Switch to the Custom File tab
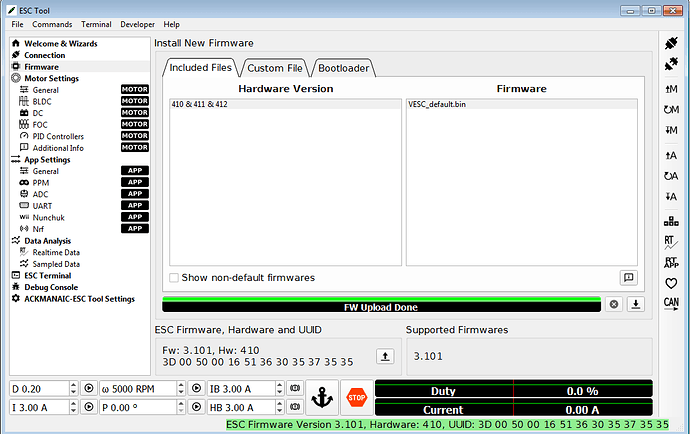 274,68
